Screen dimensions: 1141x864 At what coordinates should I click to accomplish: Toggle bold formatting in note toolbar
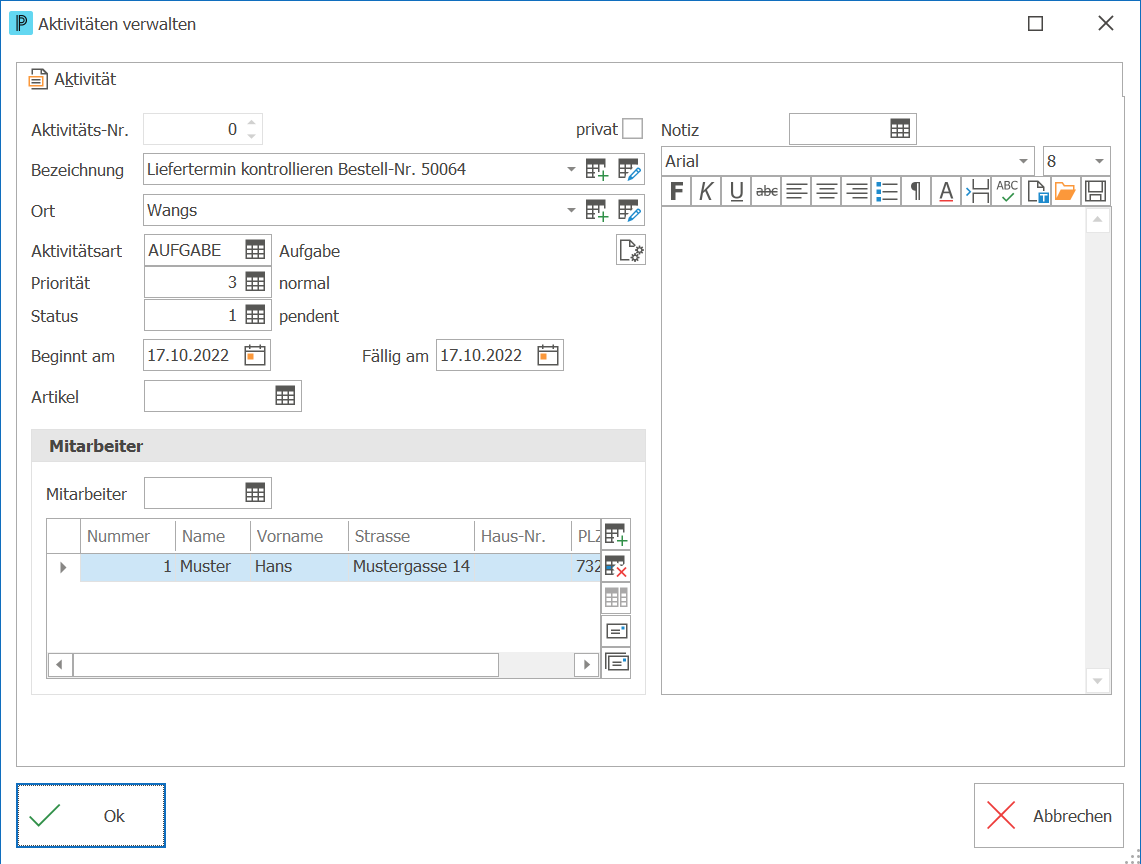click(x=676, y=191)
